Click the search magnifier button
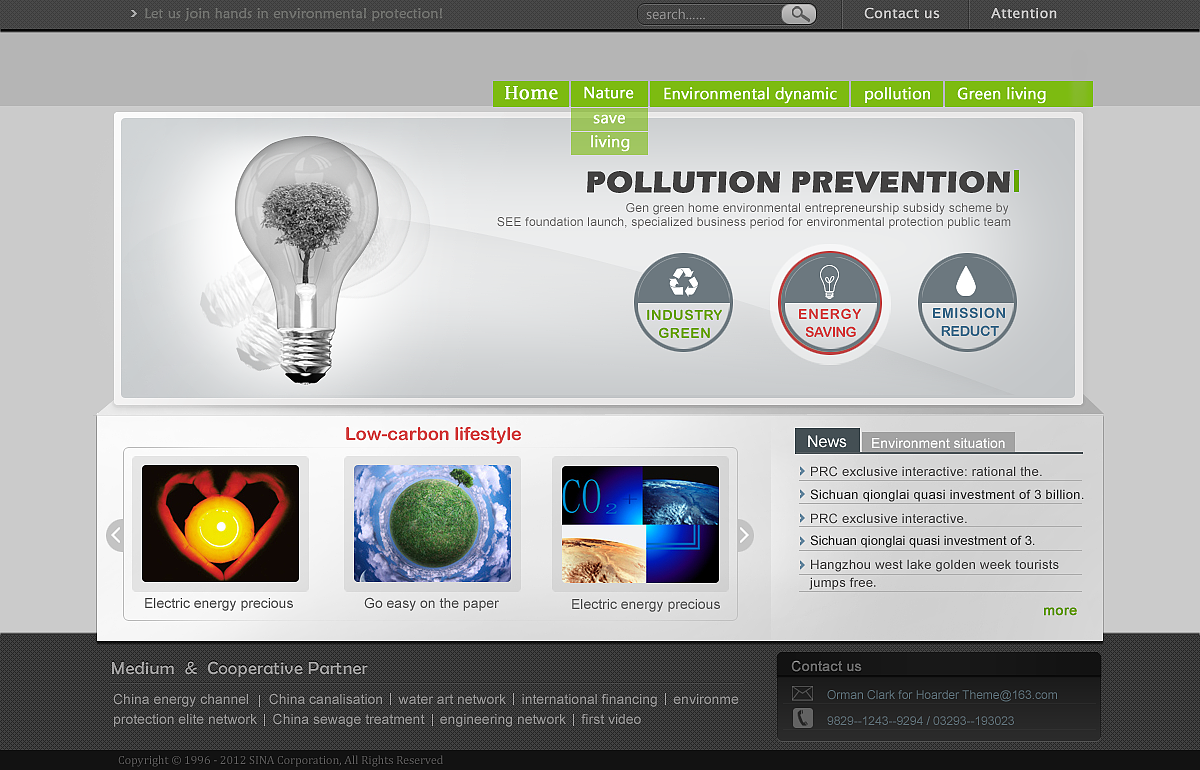This screenshot has height=770, width=1200. [x=798, y=14]
